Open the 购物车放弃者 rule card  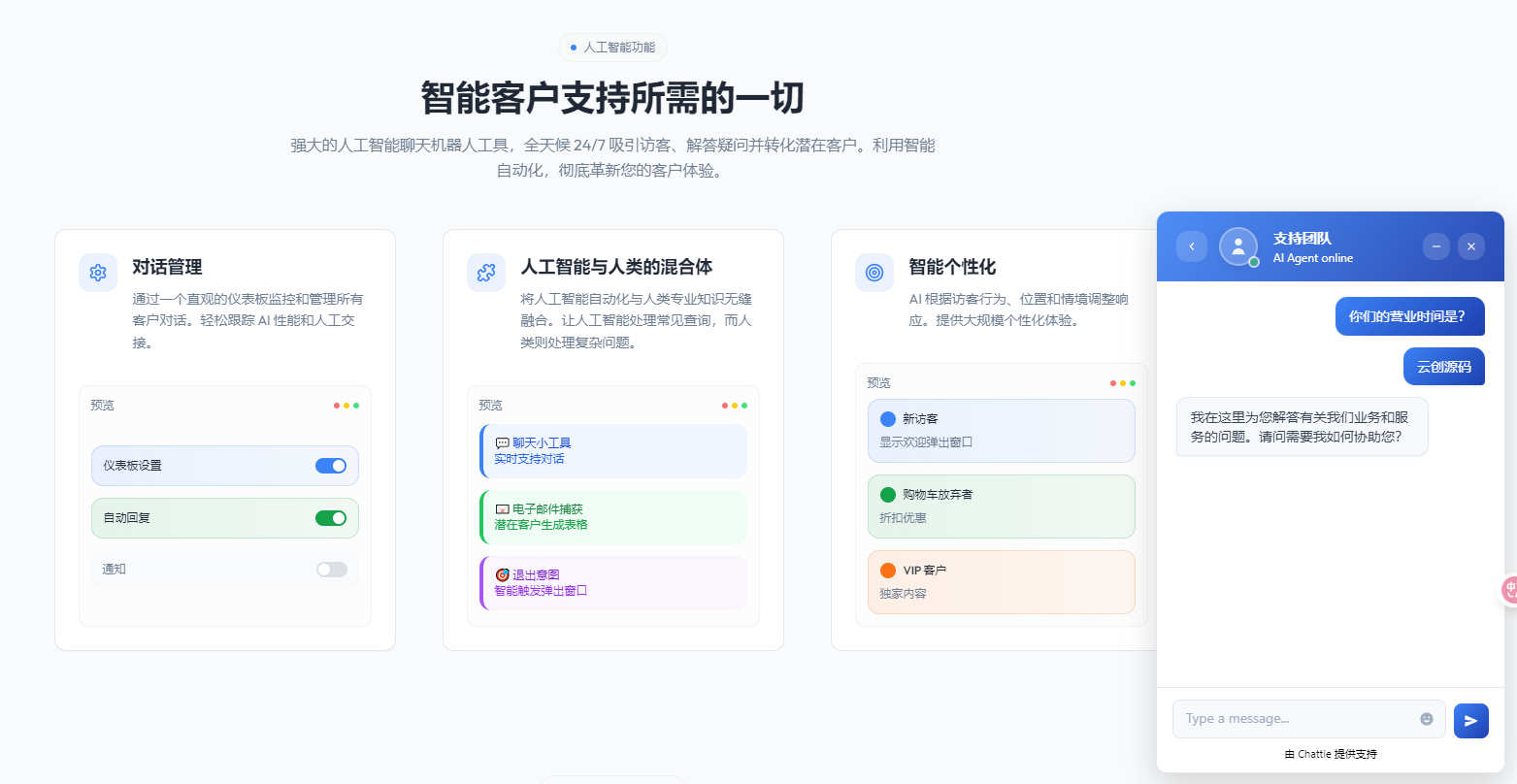point(1002,506)
